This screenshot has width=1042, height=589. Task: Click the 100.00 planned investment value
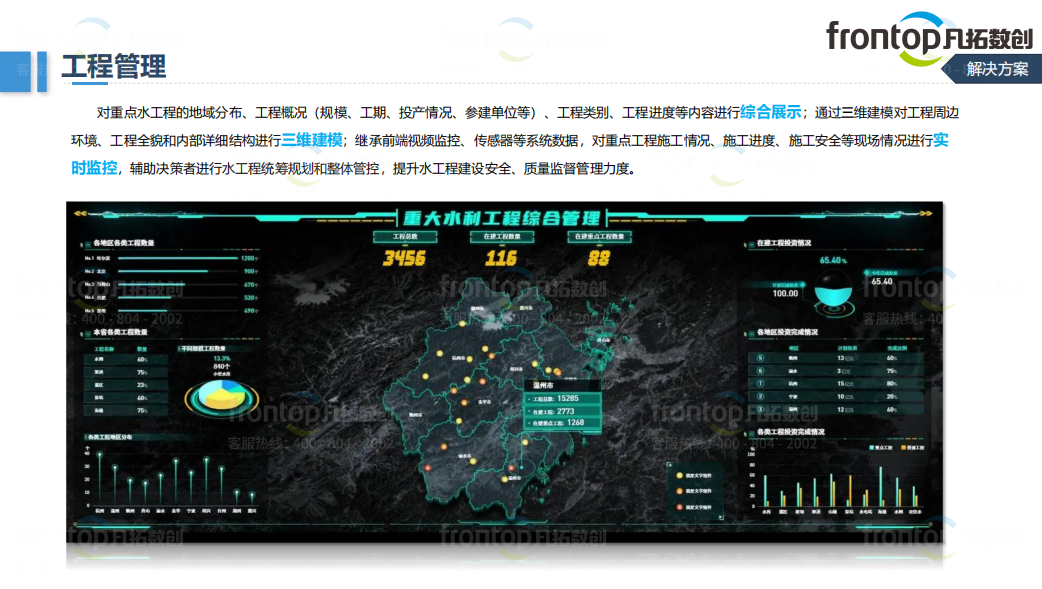pos(785,293)
